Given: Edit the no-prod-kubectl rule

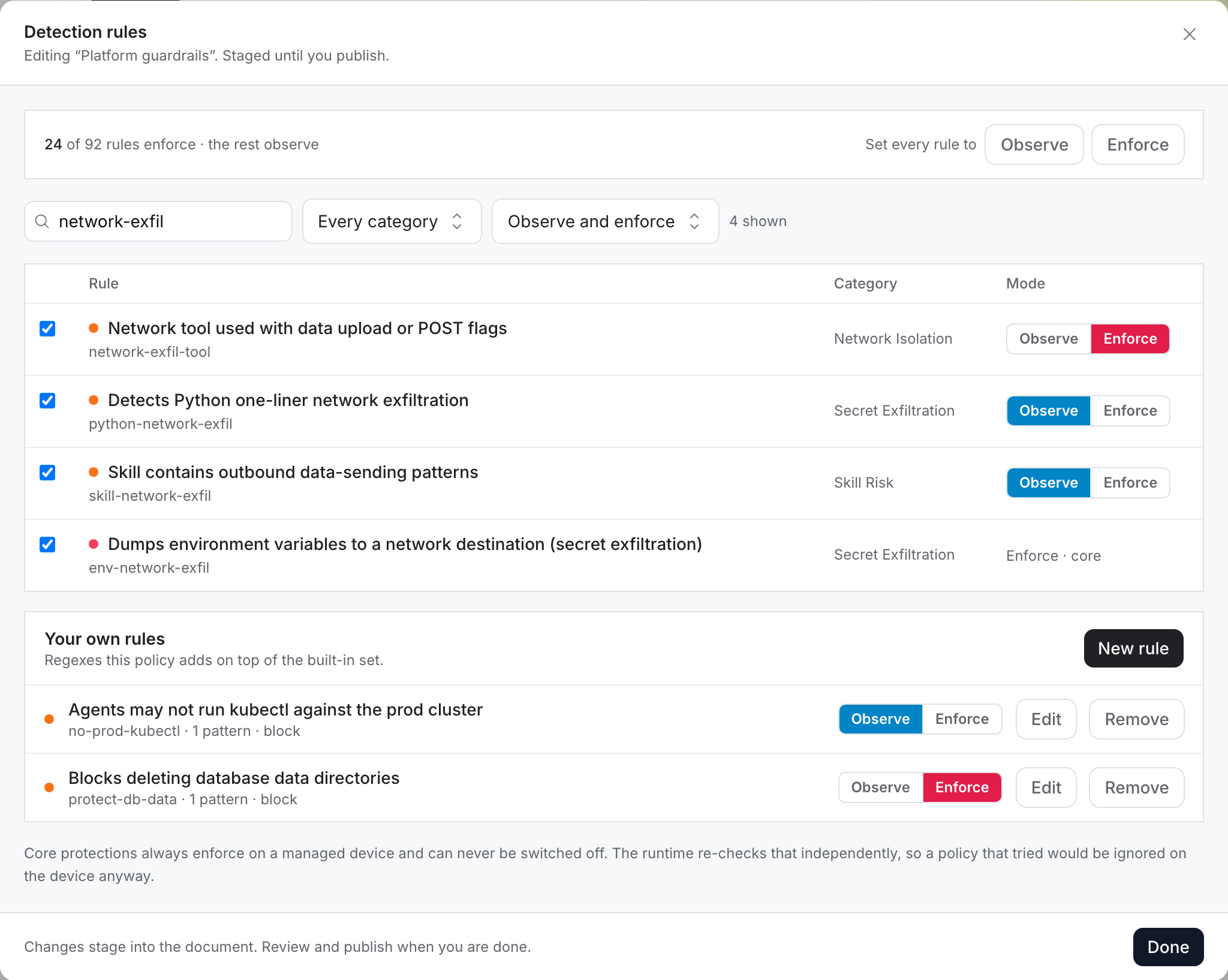Looking at the screenshot, I should 1046,719.
